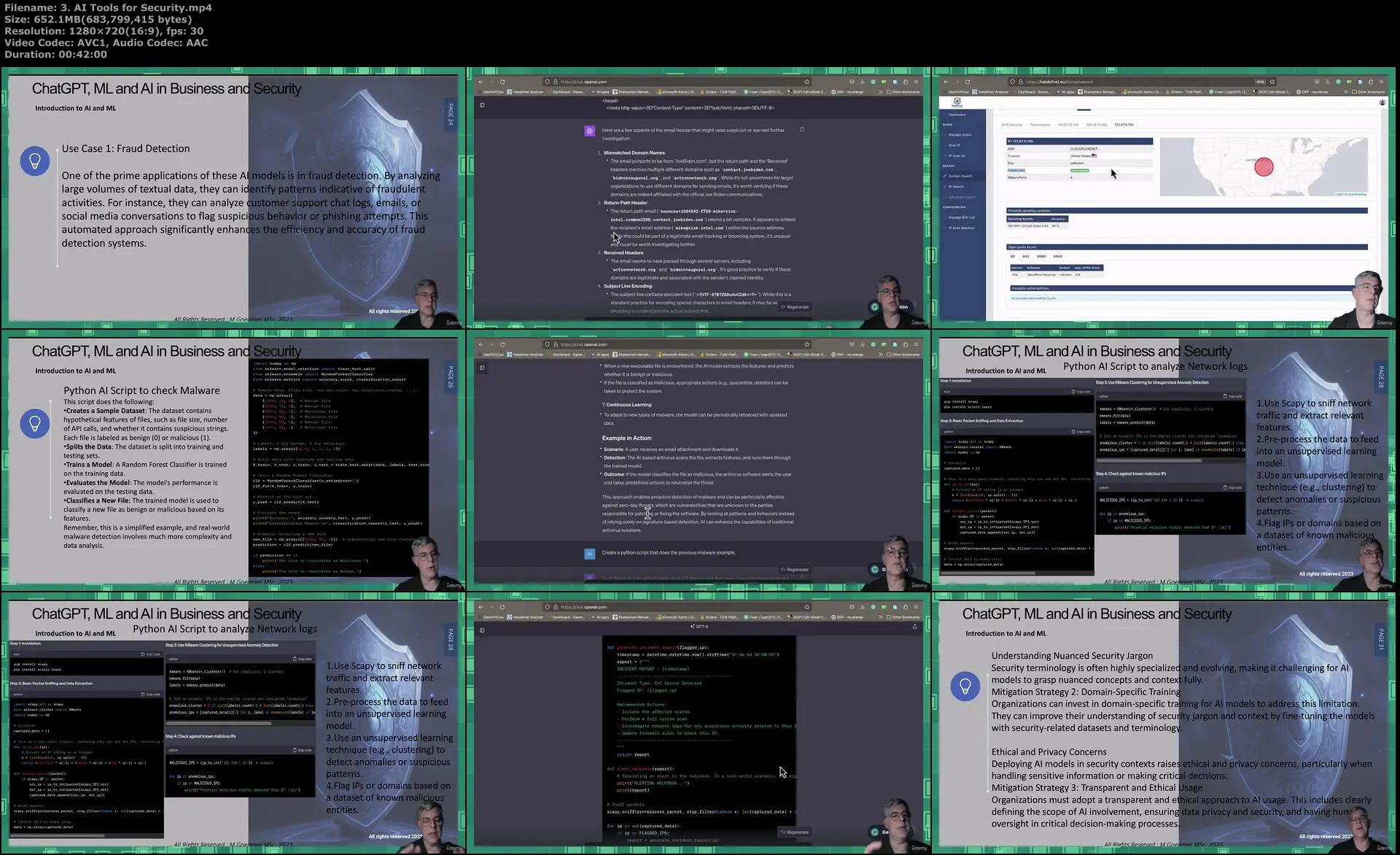Open Manage Scans in Hakdefnet sidebar
This screenshot has height=855, width=1400.
tap(959, 135)
